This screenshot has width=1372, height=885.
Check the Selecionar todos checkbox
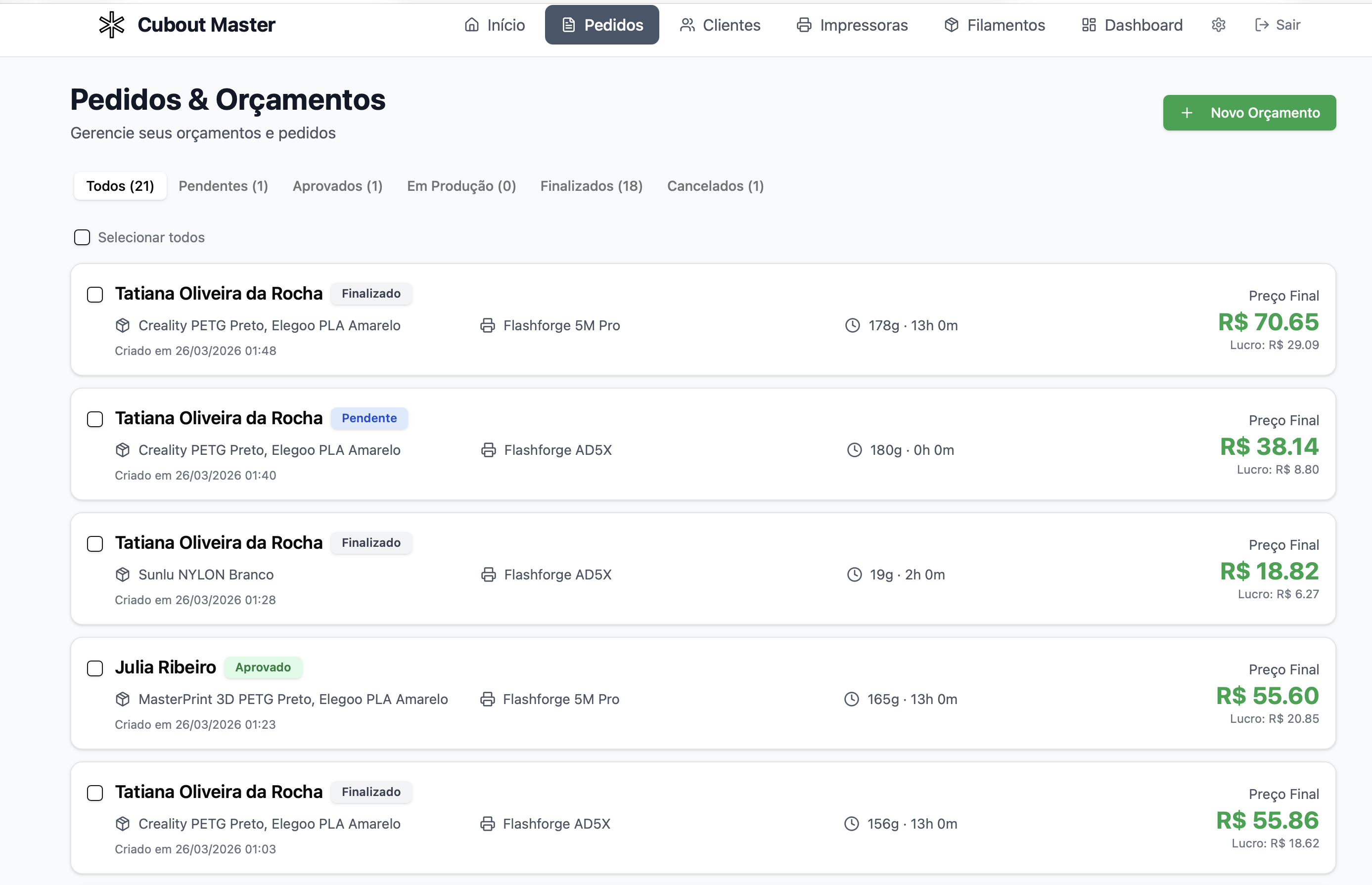[x=82, y=237]
